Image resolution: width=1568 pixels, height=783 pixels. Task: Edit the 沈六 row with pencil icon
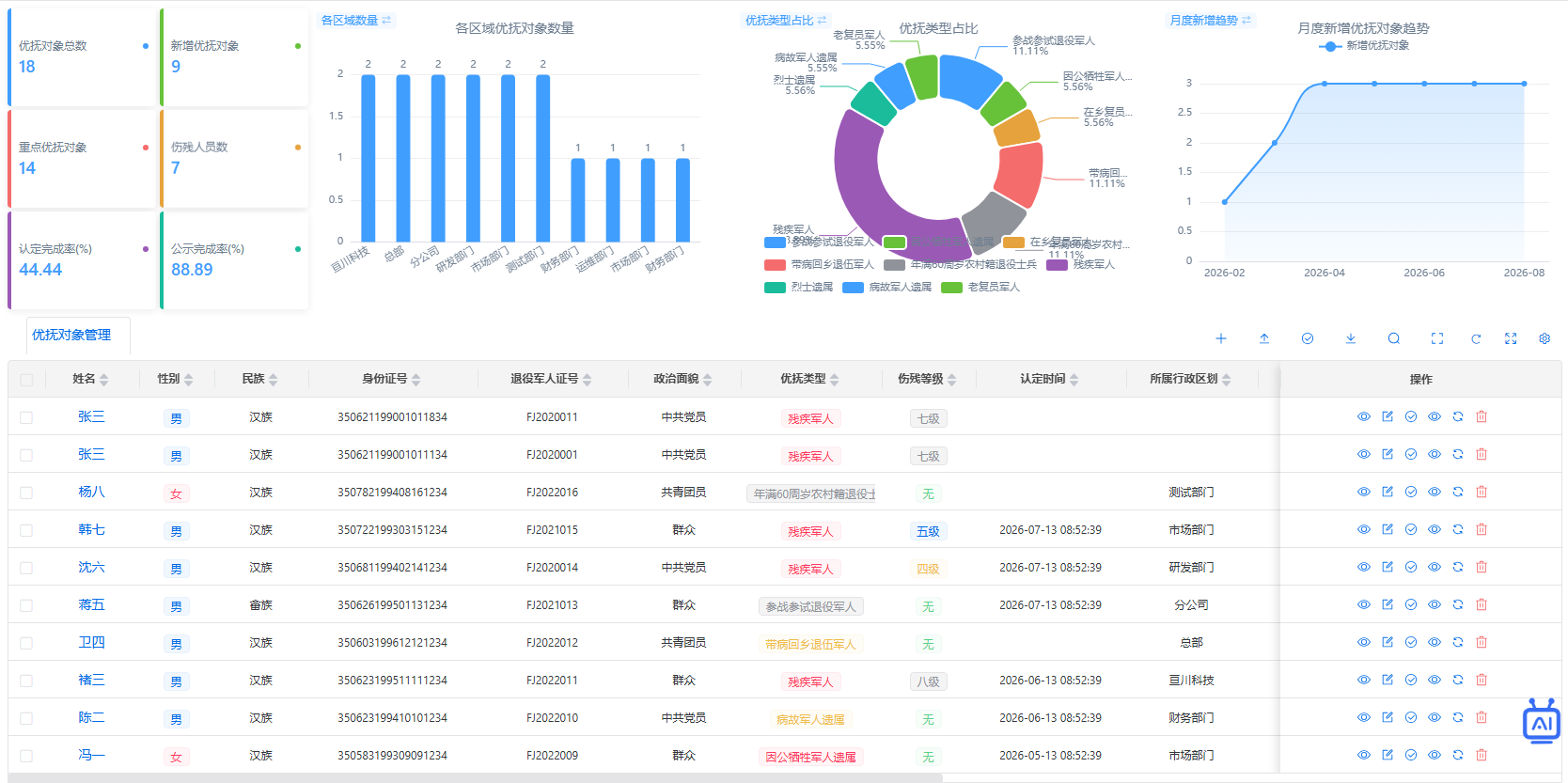1388,567
